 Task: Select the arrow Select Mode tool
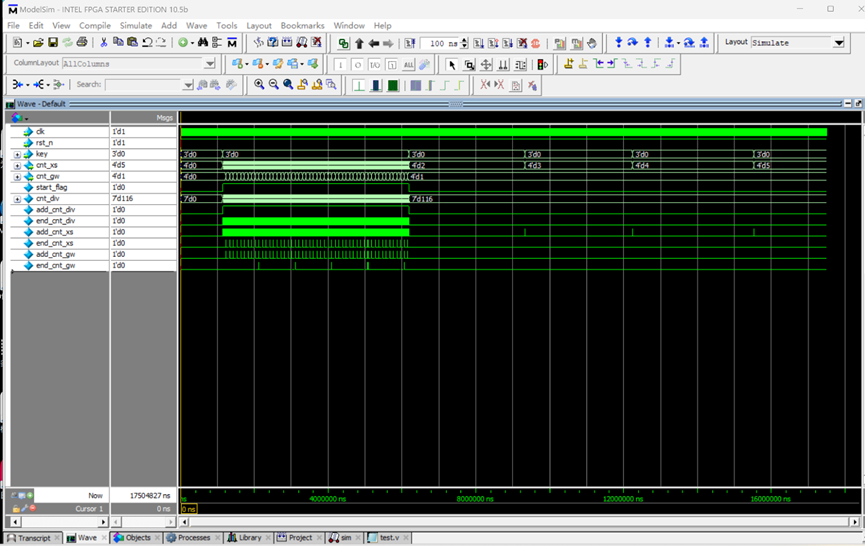[452, 65]
